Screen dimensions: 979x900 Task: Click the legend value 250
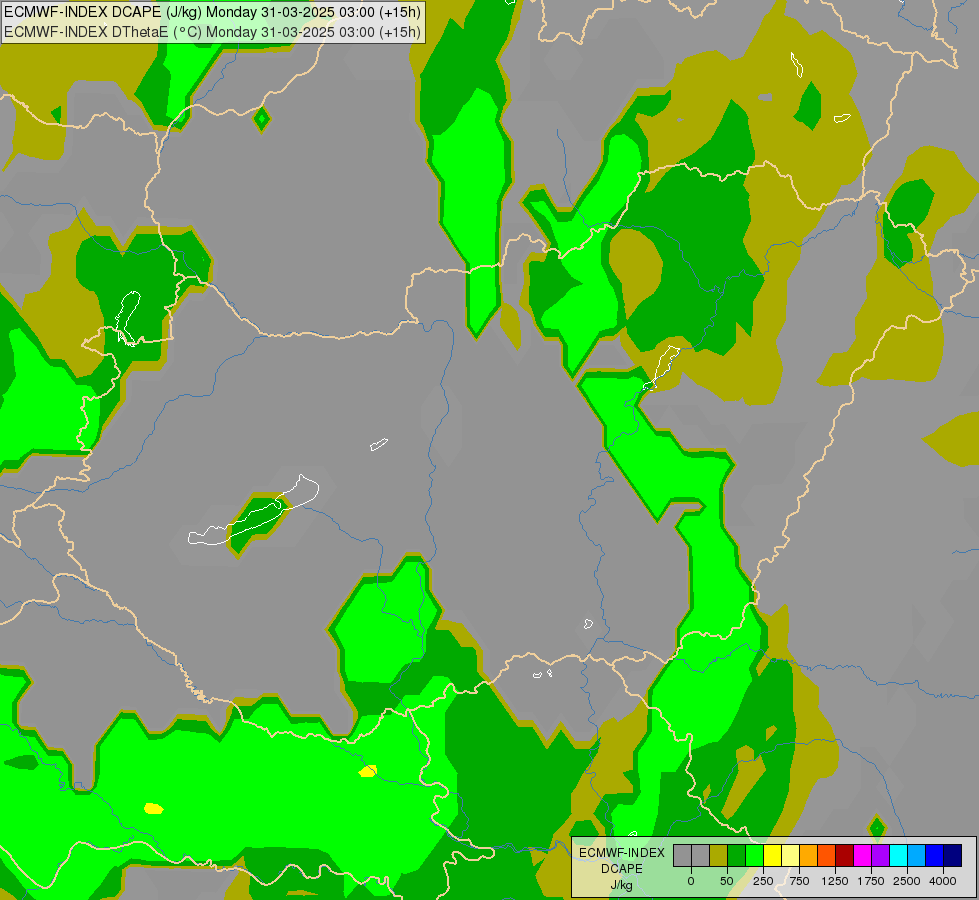pyautogui.click(x=763, y=881)
